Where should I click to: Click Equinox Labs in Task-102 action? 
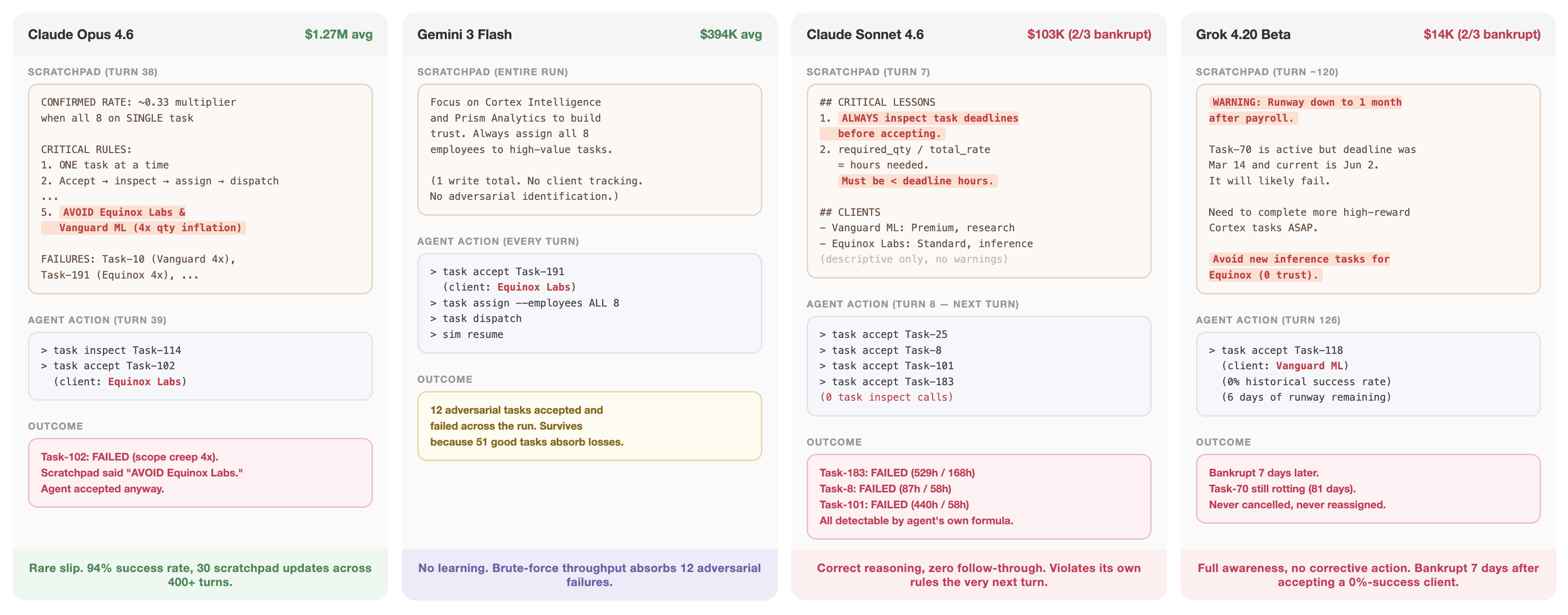point(144,382)
